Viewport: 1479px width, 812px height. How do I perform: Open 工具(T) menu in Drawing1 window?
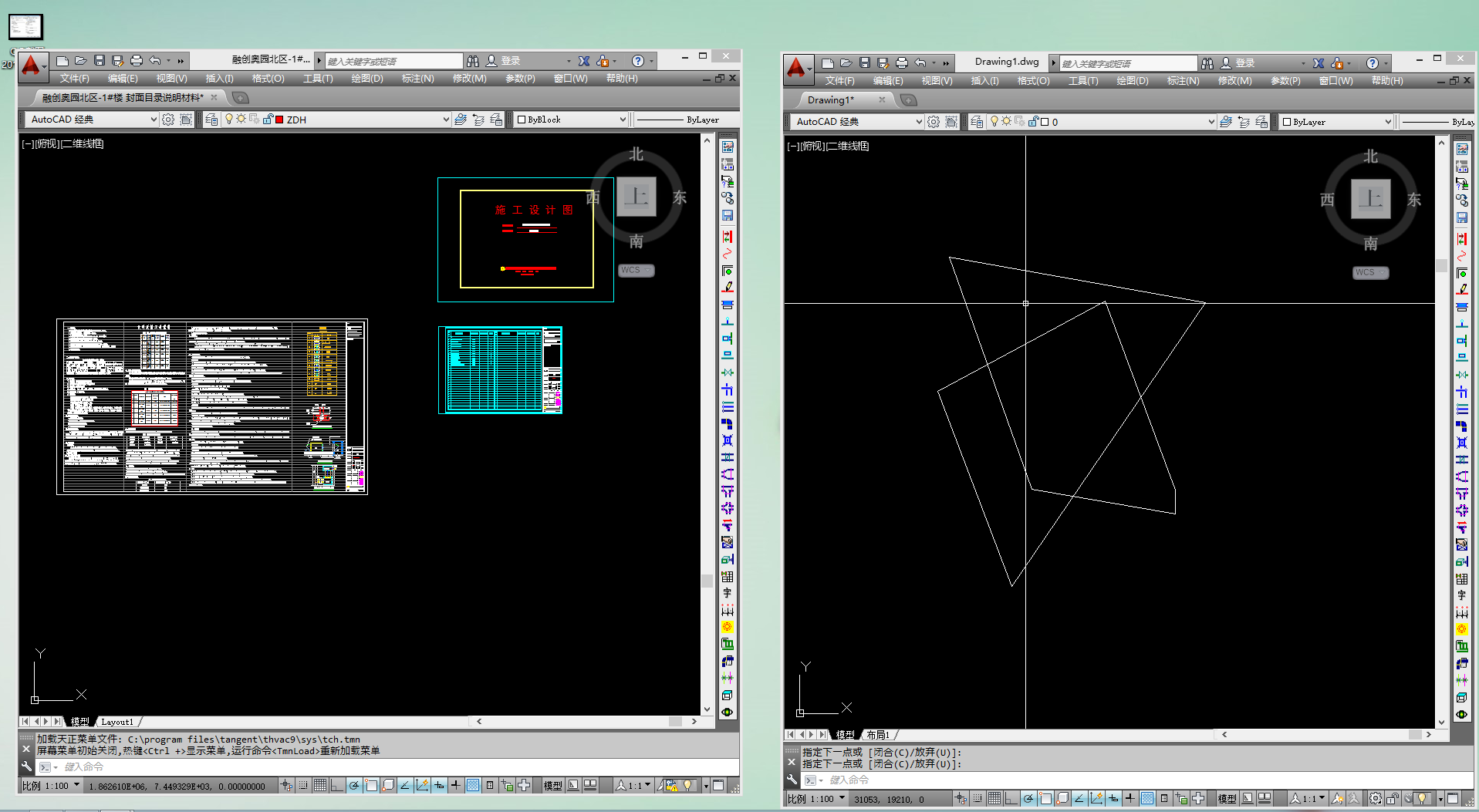point(1083,81)
